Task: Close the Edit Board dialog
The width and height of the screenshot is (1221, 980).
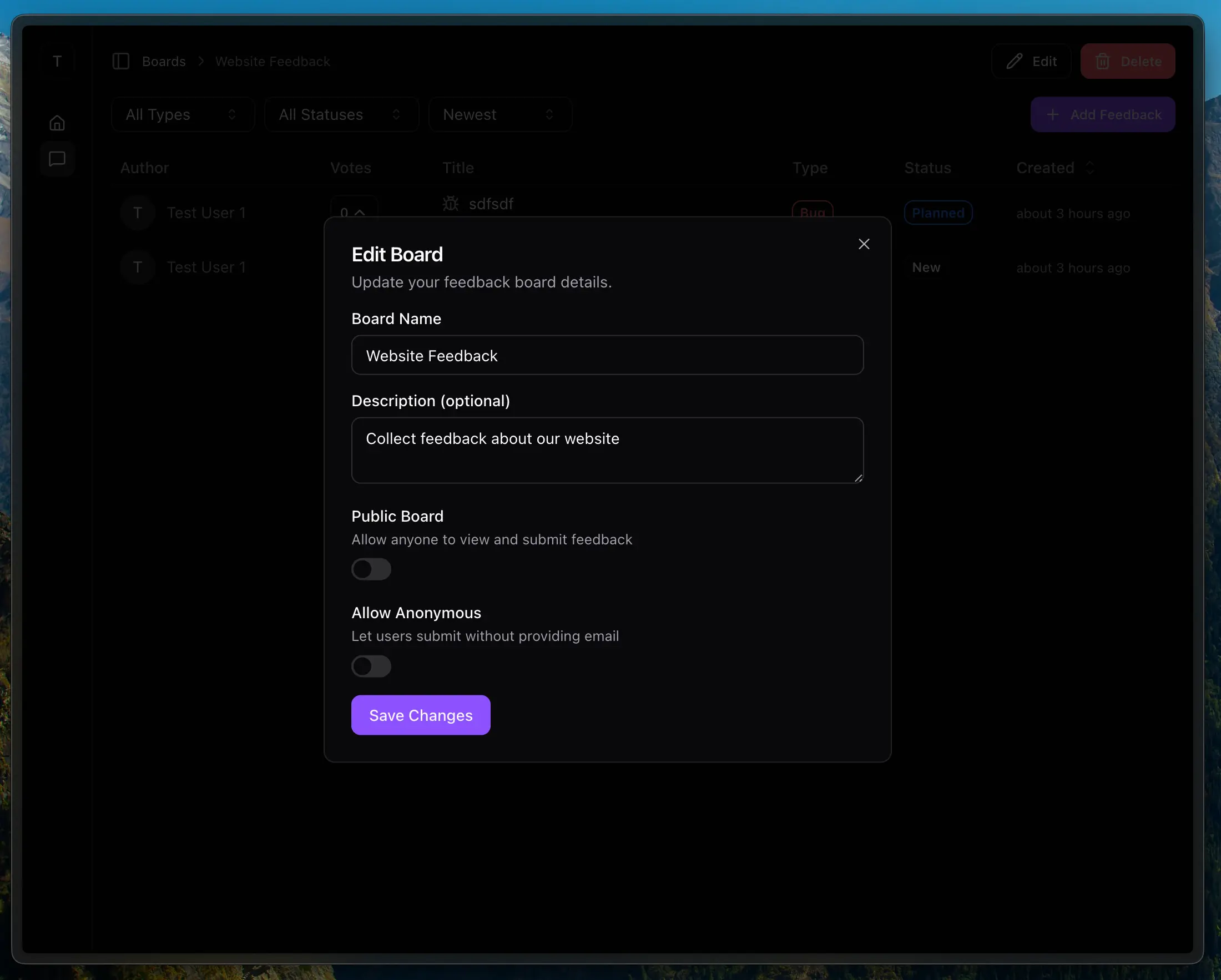Action: tap(863, 244)
